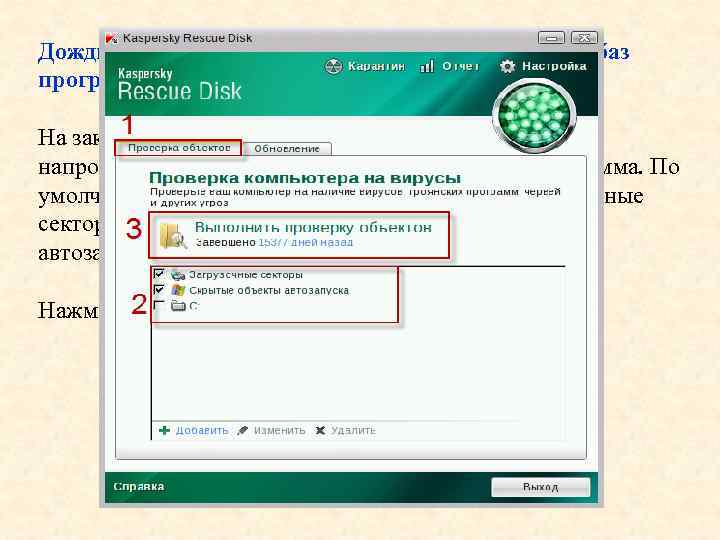Select the Загрузочные секторы row text
Screen dimensions: 720x540
click(x=246, y=275)
